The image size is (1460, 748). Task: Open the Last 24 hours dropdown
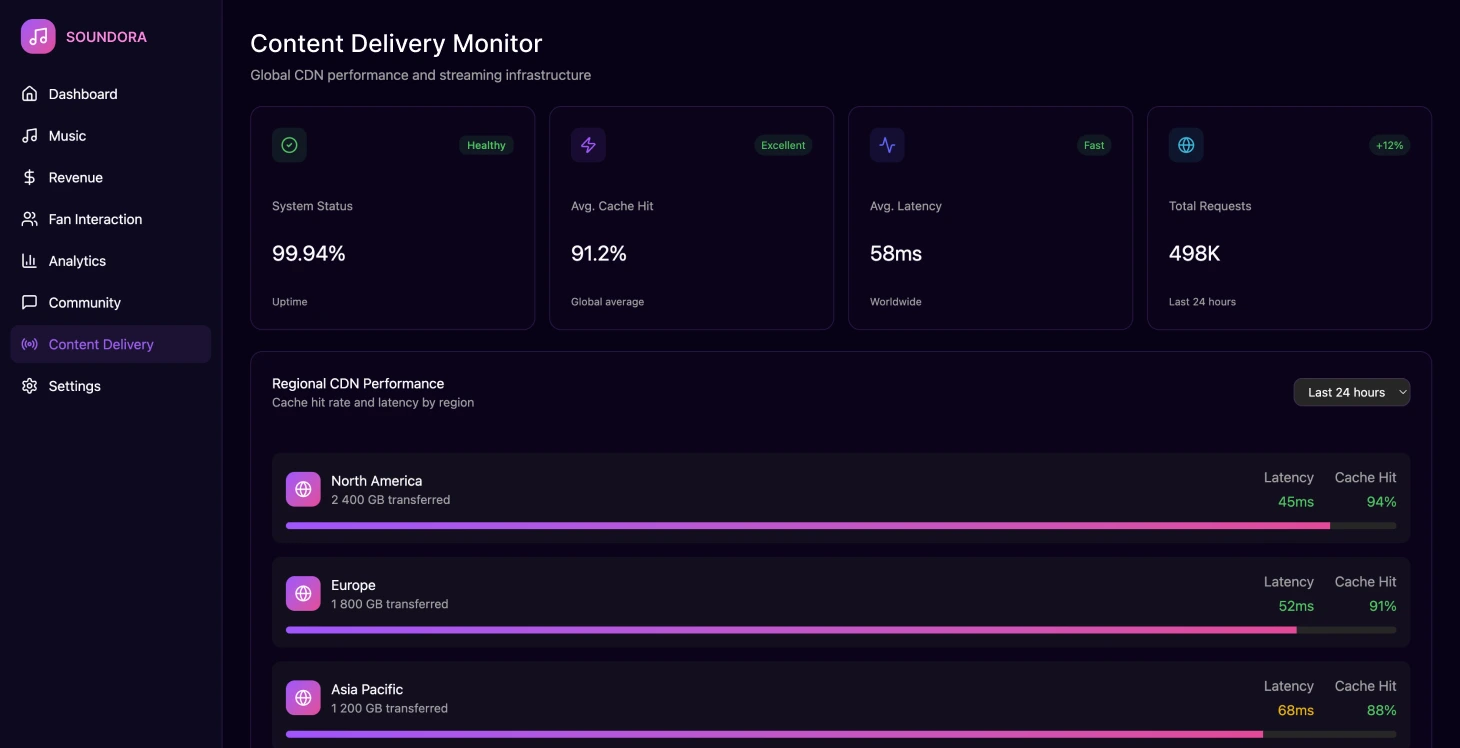(x=1351, y=392)
